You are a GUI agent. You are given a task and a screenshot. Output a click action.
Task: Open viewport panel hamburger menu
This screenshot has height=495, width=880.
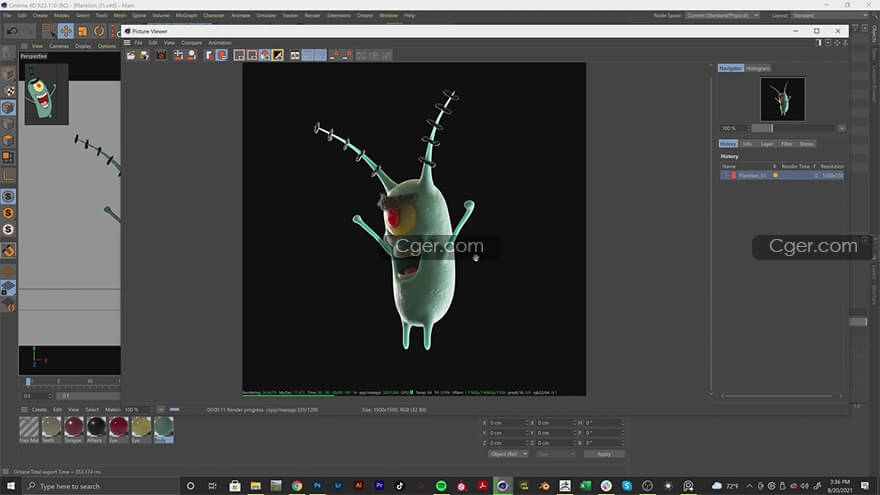coord(24,46)
